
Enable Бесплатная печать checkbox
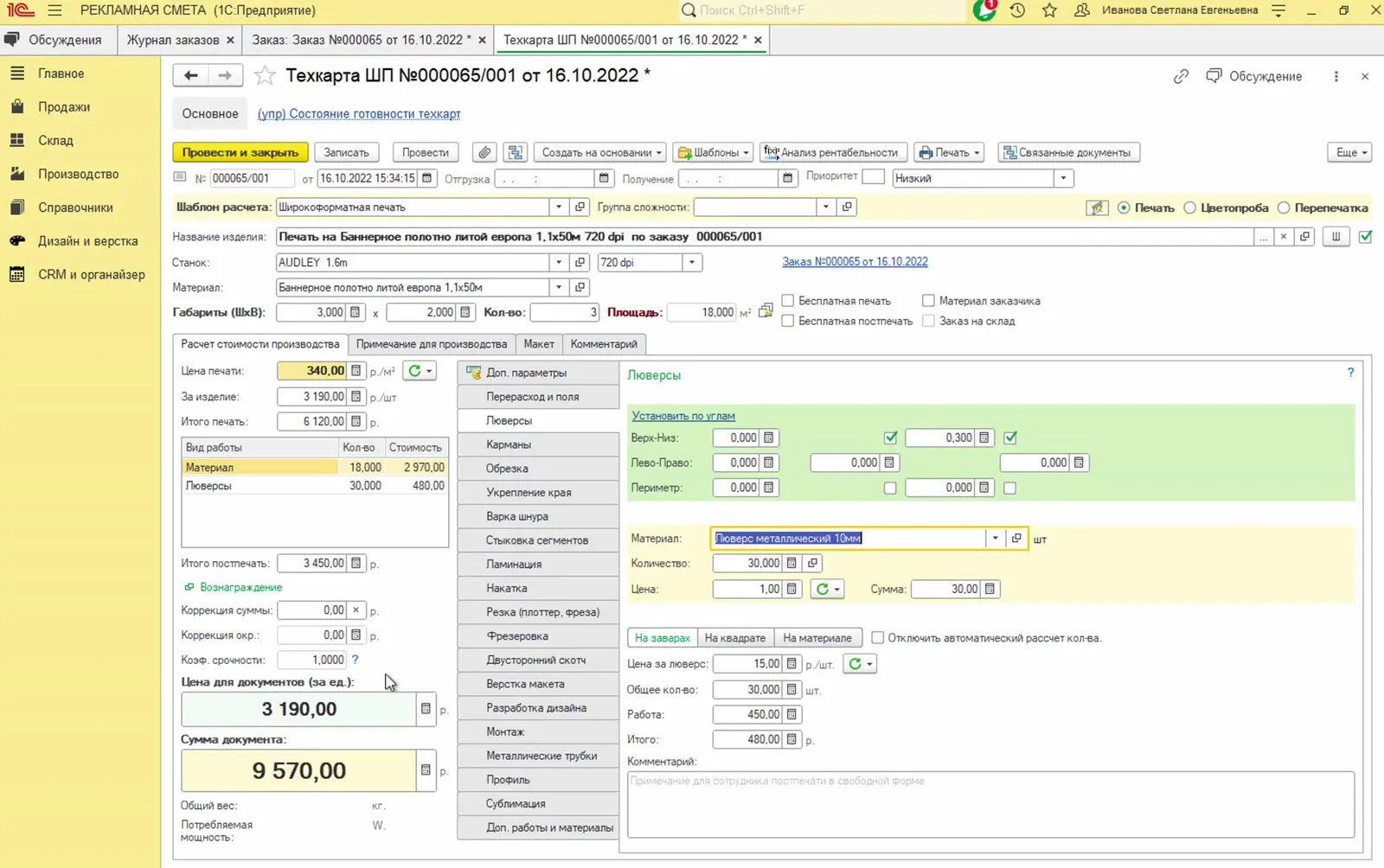pos(788,301)
